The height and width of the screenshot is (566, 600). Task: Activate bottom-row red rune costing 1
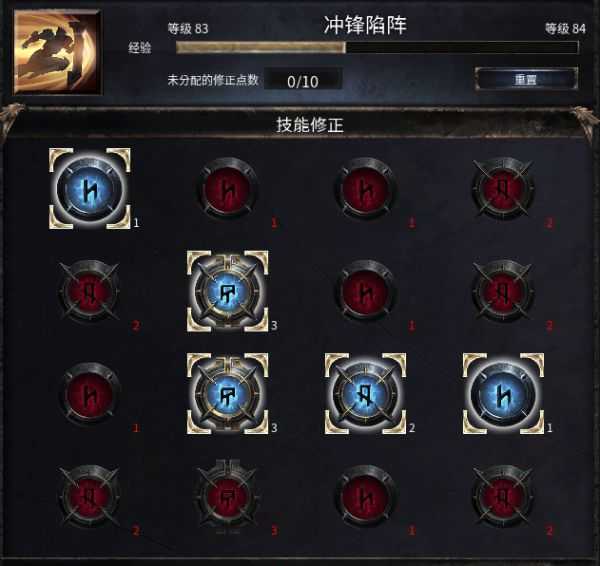pos(365,496)
